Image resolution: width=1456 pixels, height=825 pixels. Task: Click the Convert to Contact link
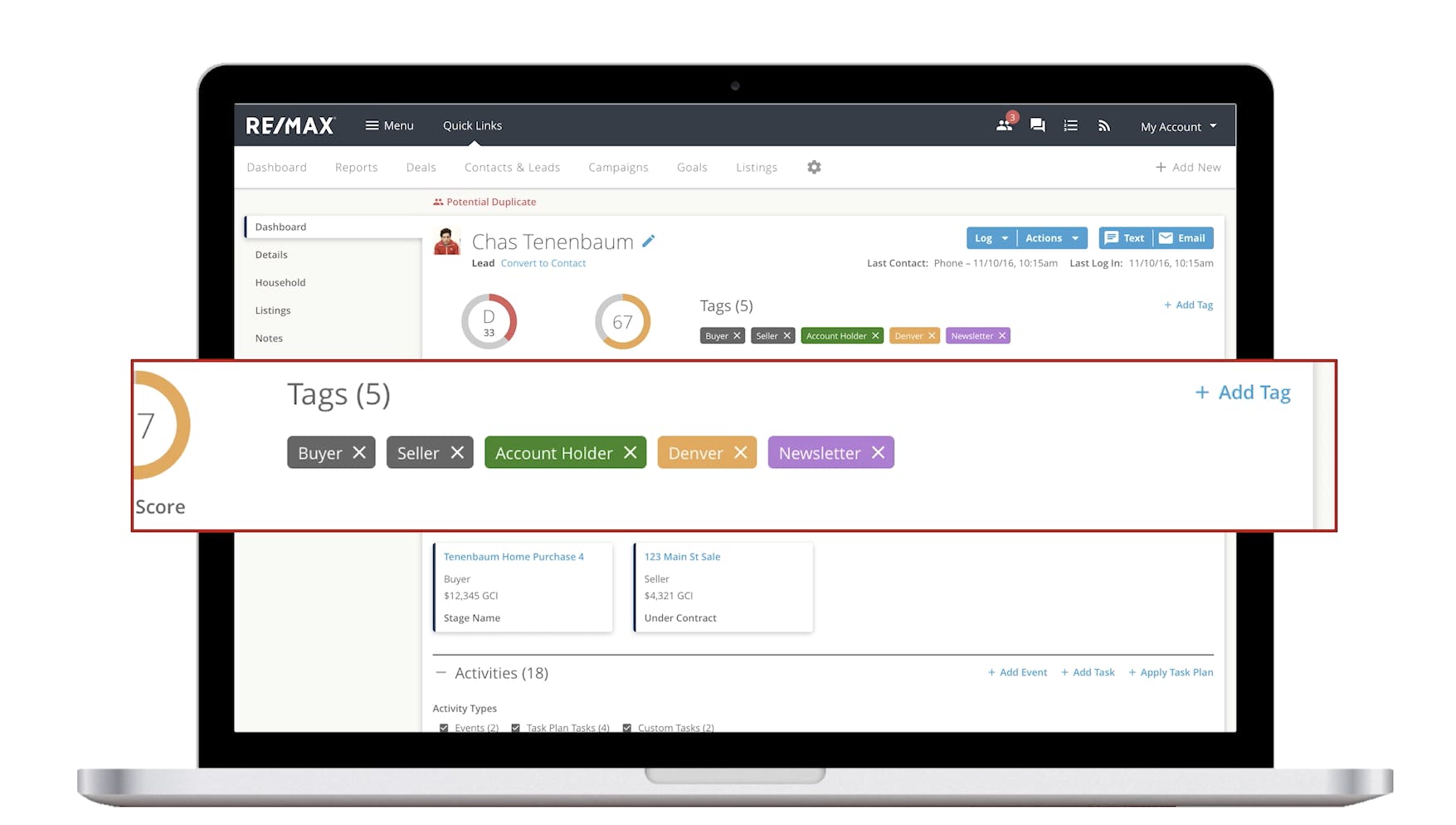click(x=543, y=263)
